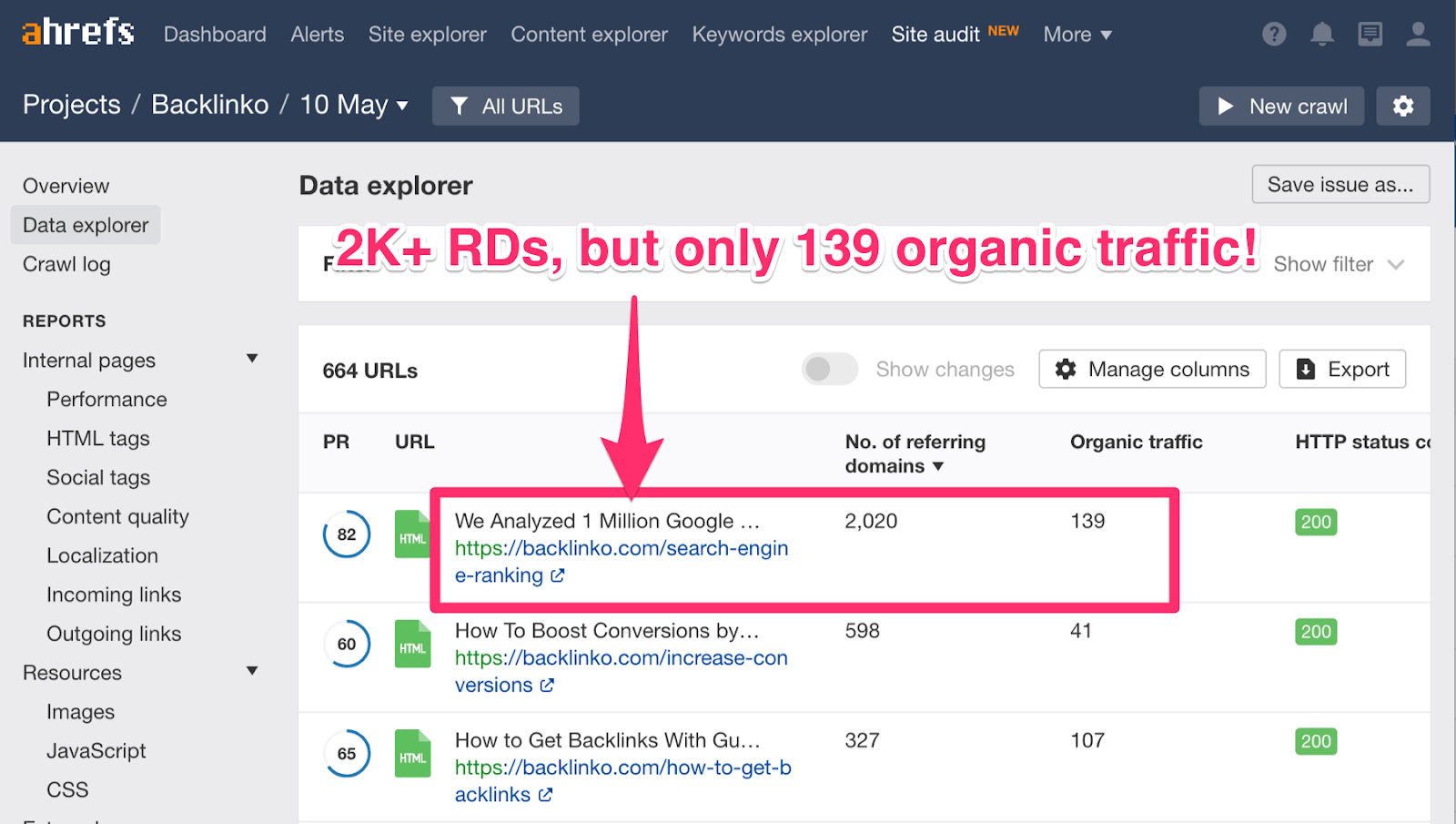Image resolution: width=1456 pixels, height=824 pixels.
Task: Sort by No. of referring domains column
Action: [915, 453]
